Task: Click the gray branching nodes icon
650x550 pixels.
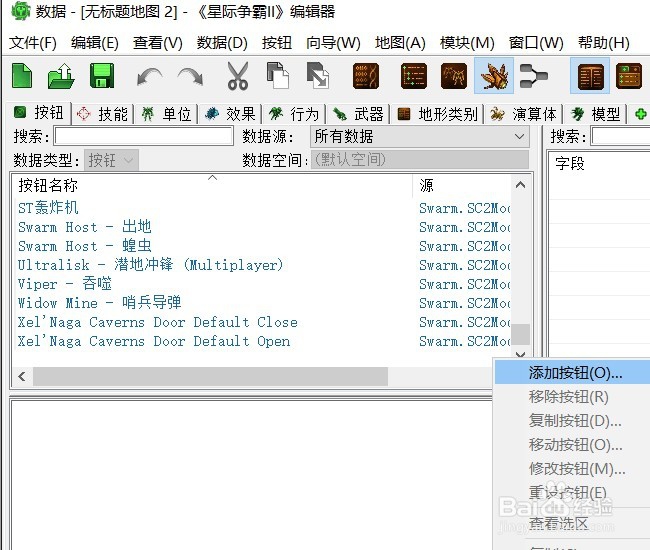Action: point(534,76)
